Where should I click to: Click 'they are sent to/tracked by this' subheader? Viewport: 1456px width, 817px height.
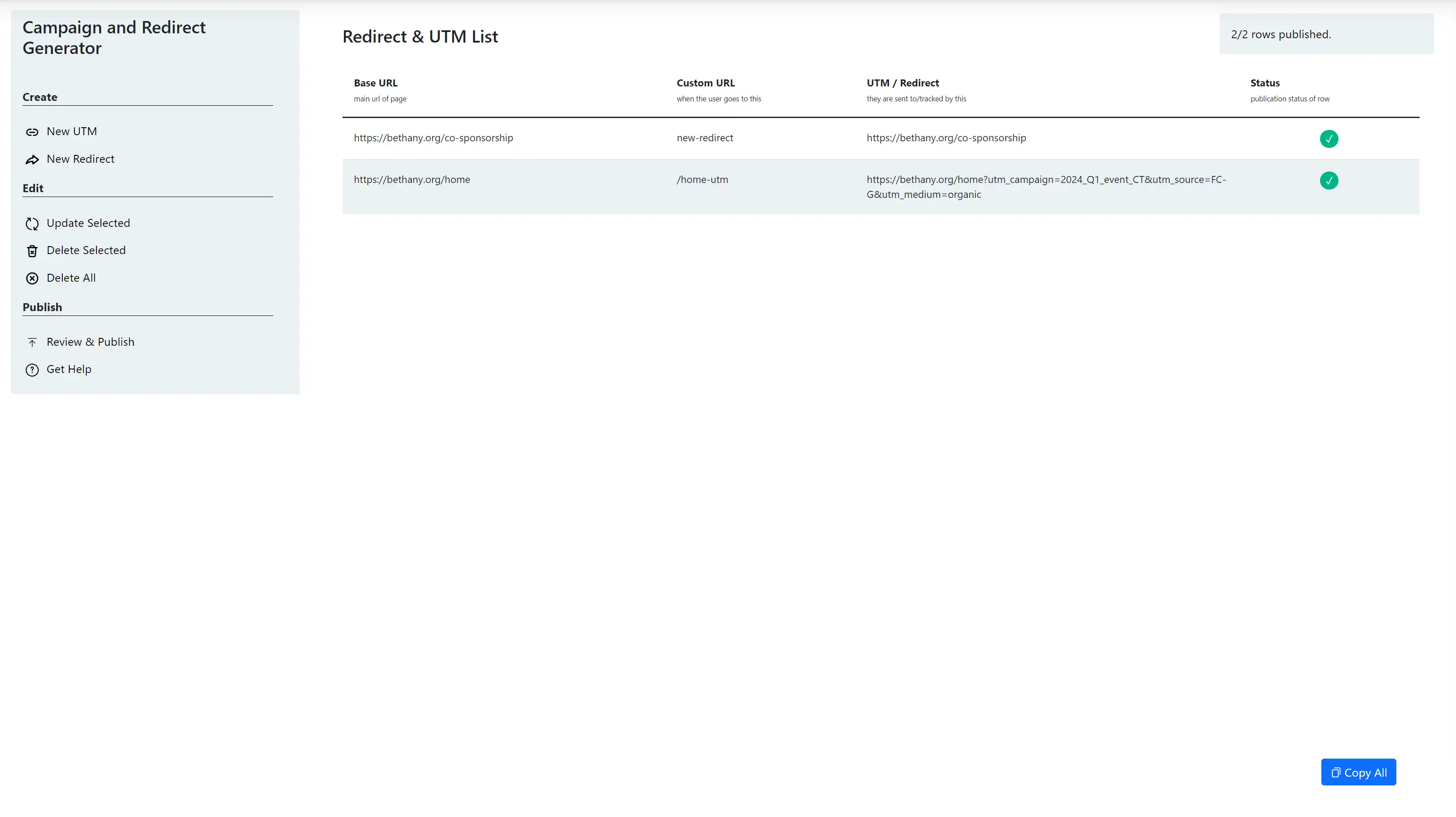916,99
